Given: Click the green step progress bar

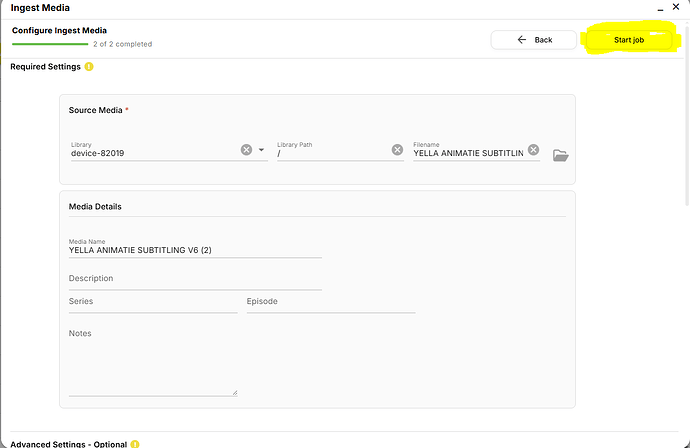Looking at the screenshot, I should click(x=50, y=44).
